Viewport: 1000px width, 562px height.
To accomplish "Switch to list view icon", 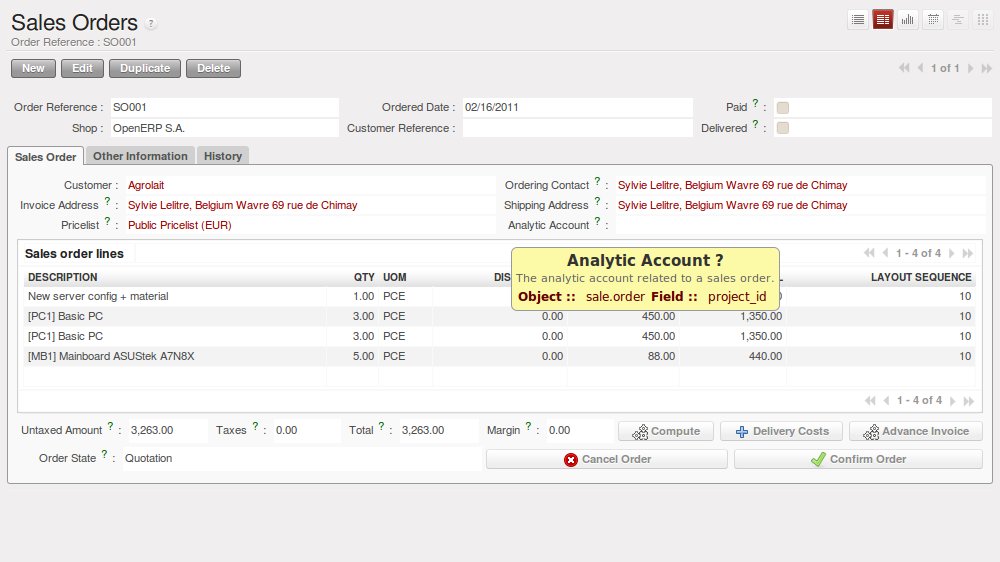I will (858, 20).
